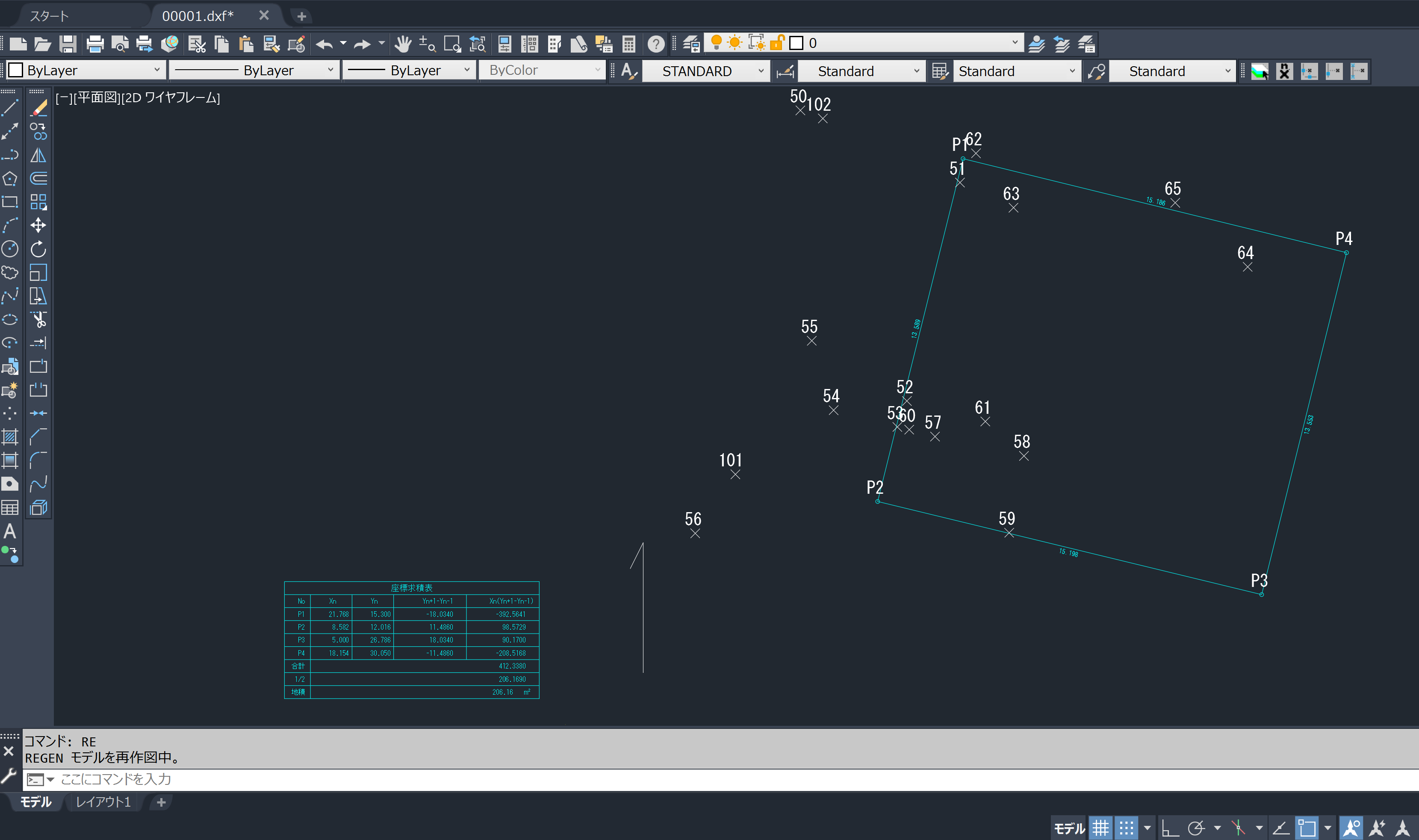This screenshot has height=840, width=1419.
Task: Click the viewport [-] controls label
Action: (x=63, y=97)
